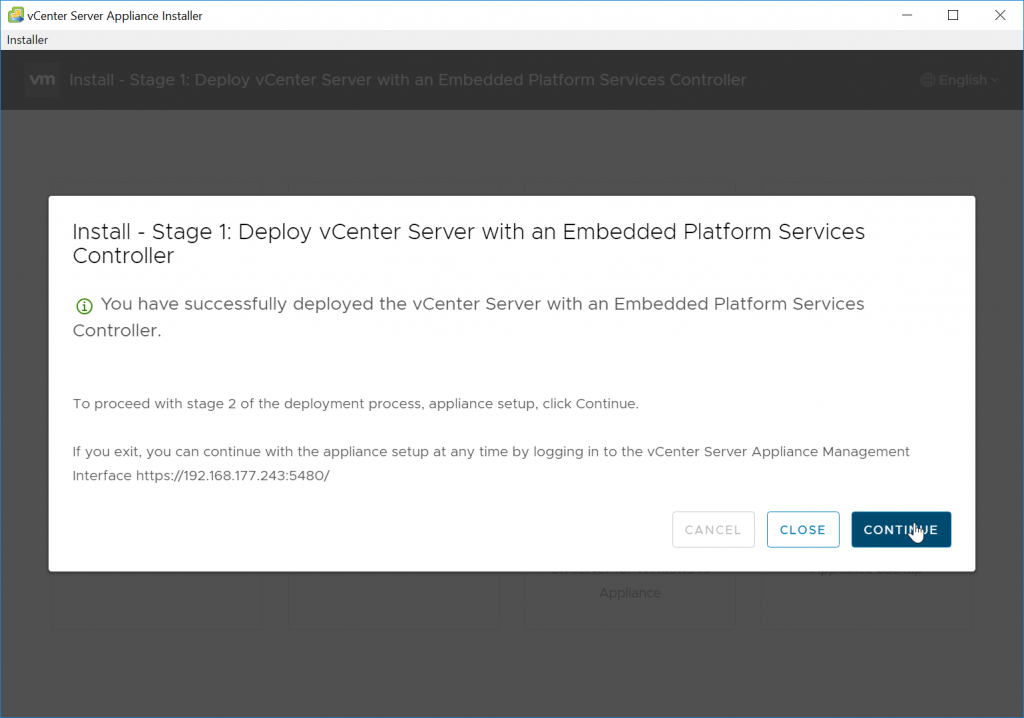This screenshot has width=1024, height=718.
Task: Open the Installer menu
Action: [x=27, y=40]
